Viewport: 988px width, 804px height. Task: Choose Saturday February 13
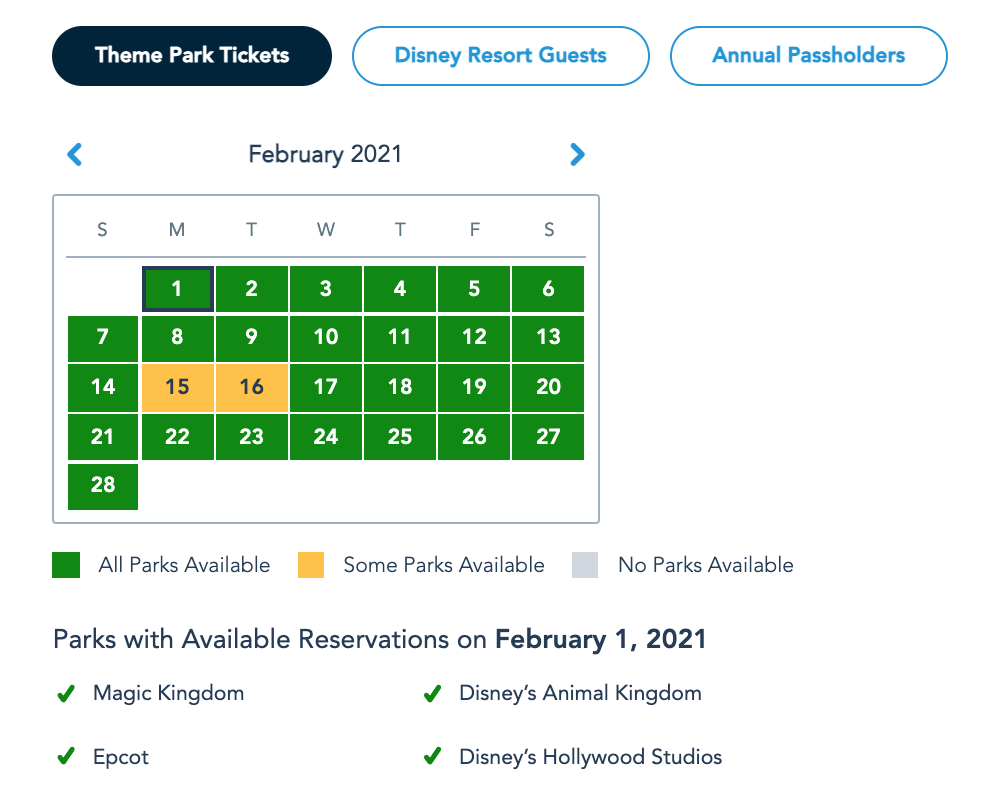click(548, 338)
